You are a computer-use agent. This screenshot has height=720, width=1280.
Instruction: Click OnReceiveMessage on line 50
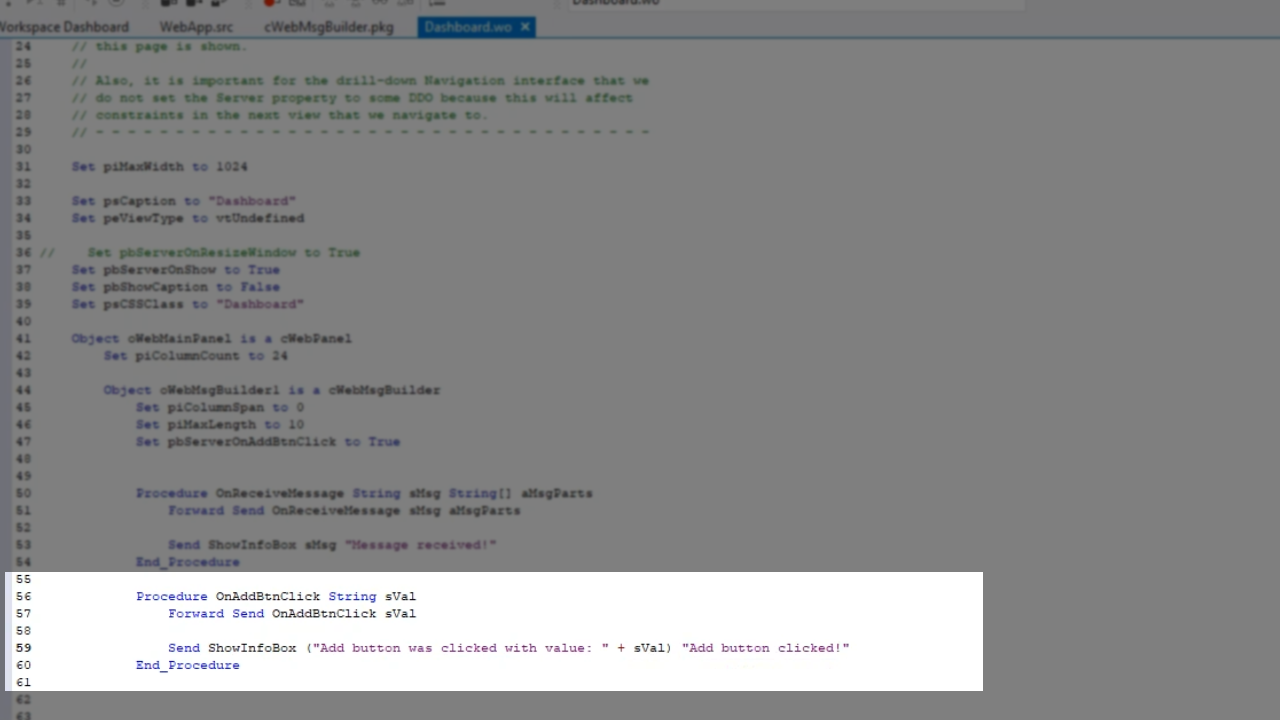point(280,493)
